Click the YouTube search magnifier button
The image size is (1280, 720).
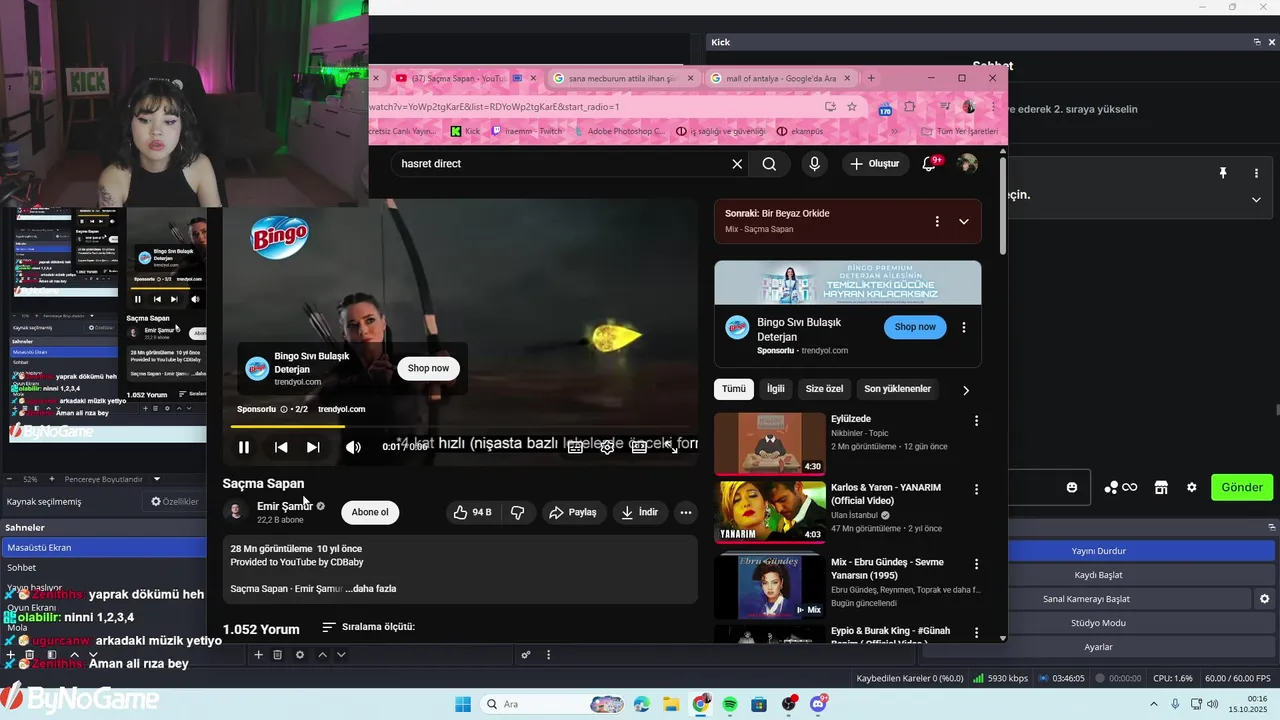(x=769, y=164)
